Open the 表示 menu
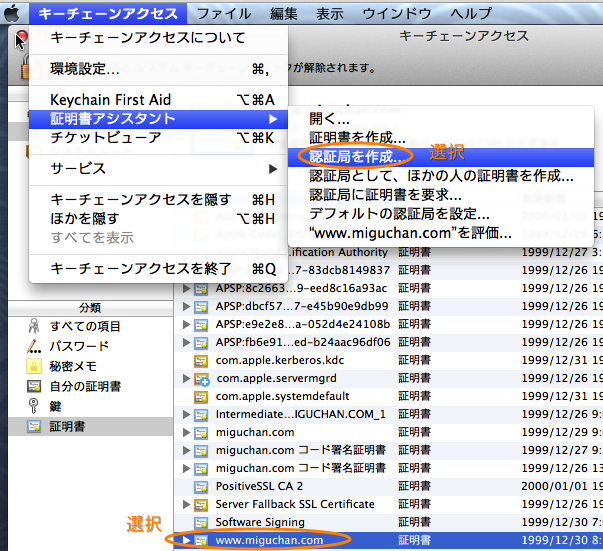The height and width of the screenshot is (551, 603). click(x=330, y=13)
